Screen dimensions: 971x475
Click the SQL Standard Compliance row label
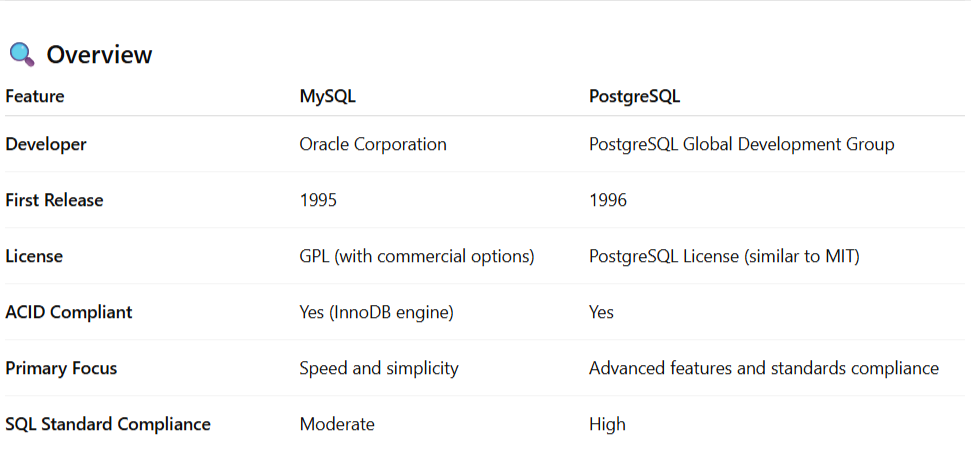(108, 424)
